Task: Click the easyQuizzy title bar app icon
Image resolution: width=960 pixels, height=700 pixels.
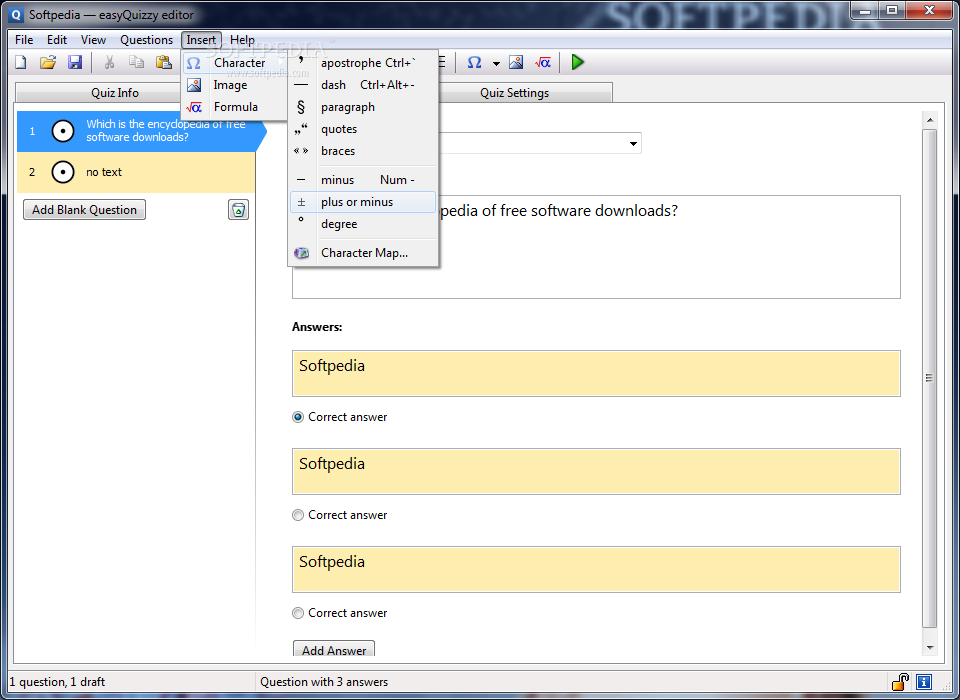Action: coord(17,15)
